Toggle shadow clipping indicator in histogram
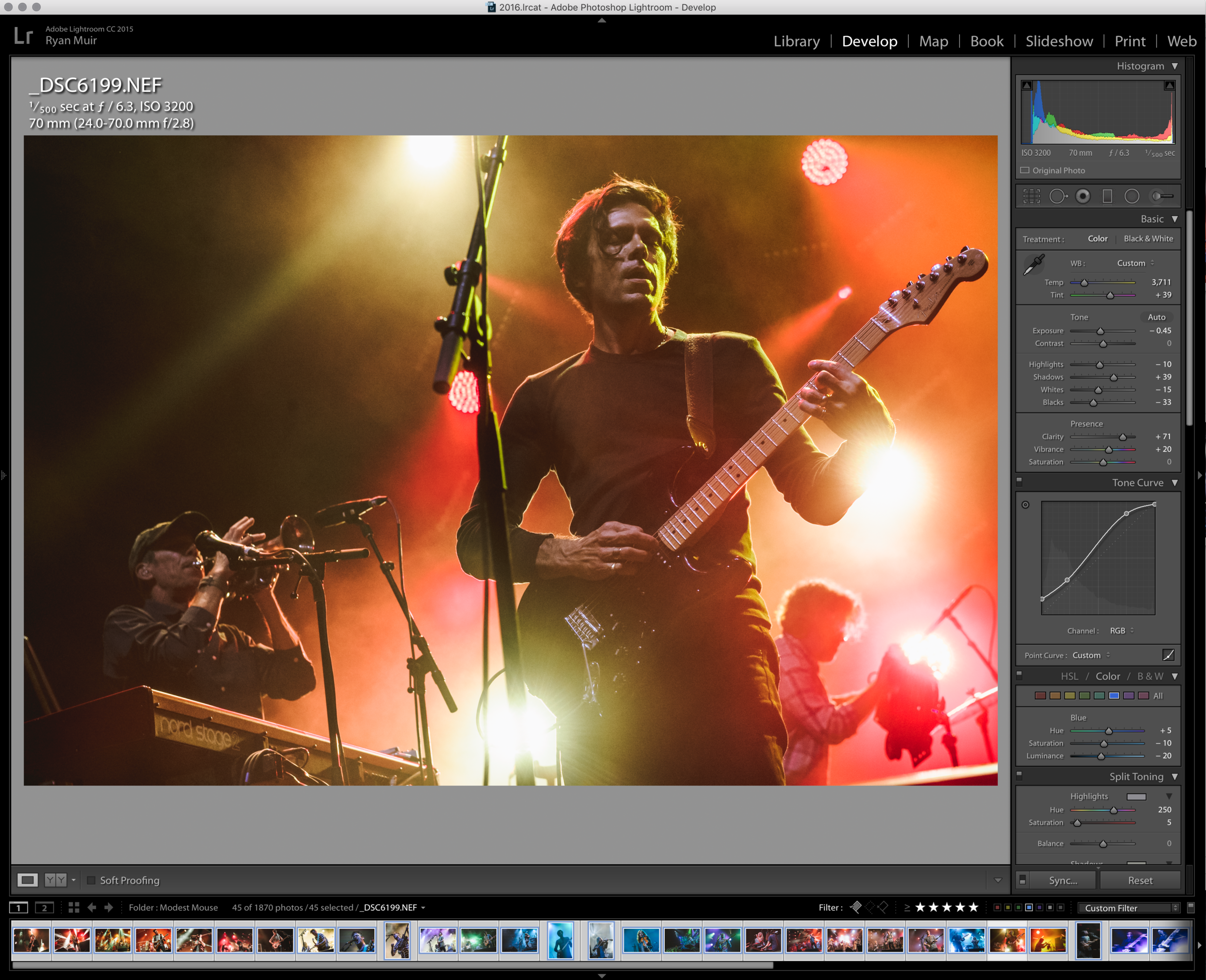The height and width of the screenshot is (980, 1206). (x=1027, y=85)
